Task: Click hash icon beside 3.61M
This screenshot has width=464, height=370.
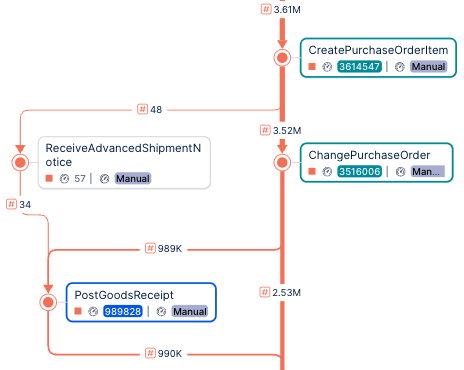Action: pyautogui.click(x=266, y=9)
